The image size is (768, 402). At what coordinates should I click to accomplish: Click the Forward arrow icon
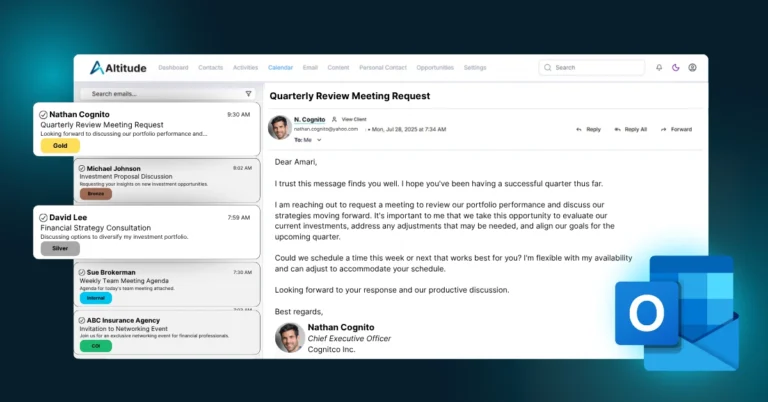coord(663,129)
